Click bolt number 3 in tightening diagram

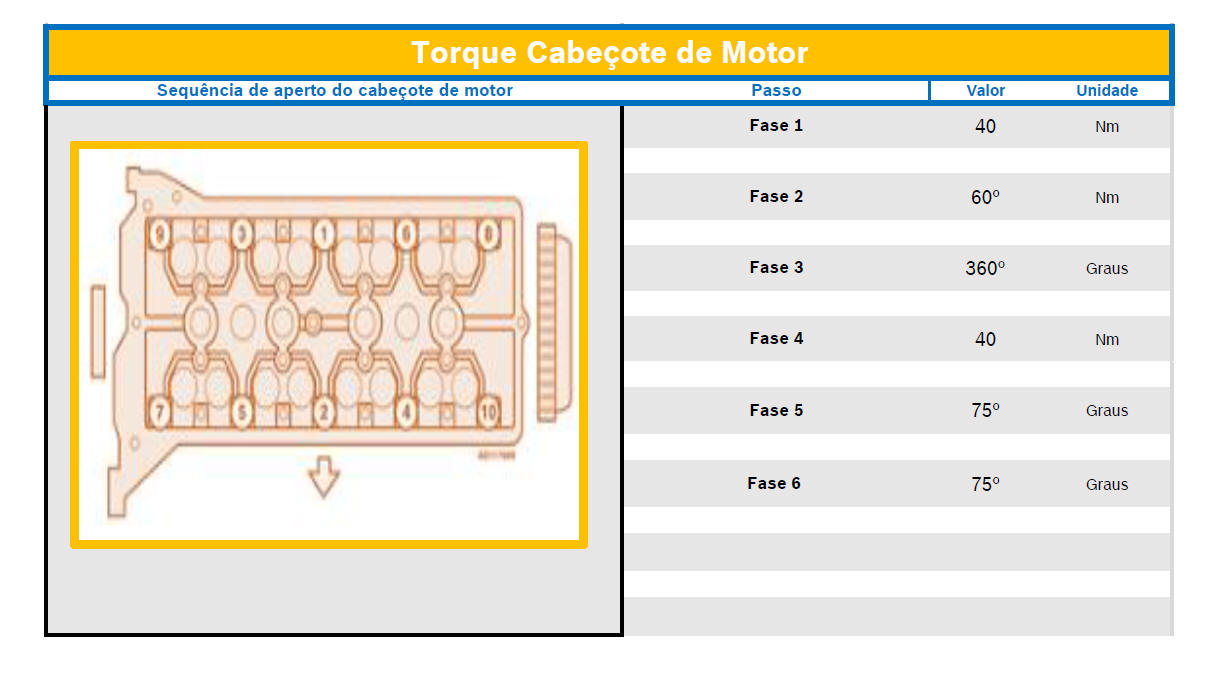click(241, 235)
